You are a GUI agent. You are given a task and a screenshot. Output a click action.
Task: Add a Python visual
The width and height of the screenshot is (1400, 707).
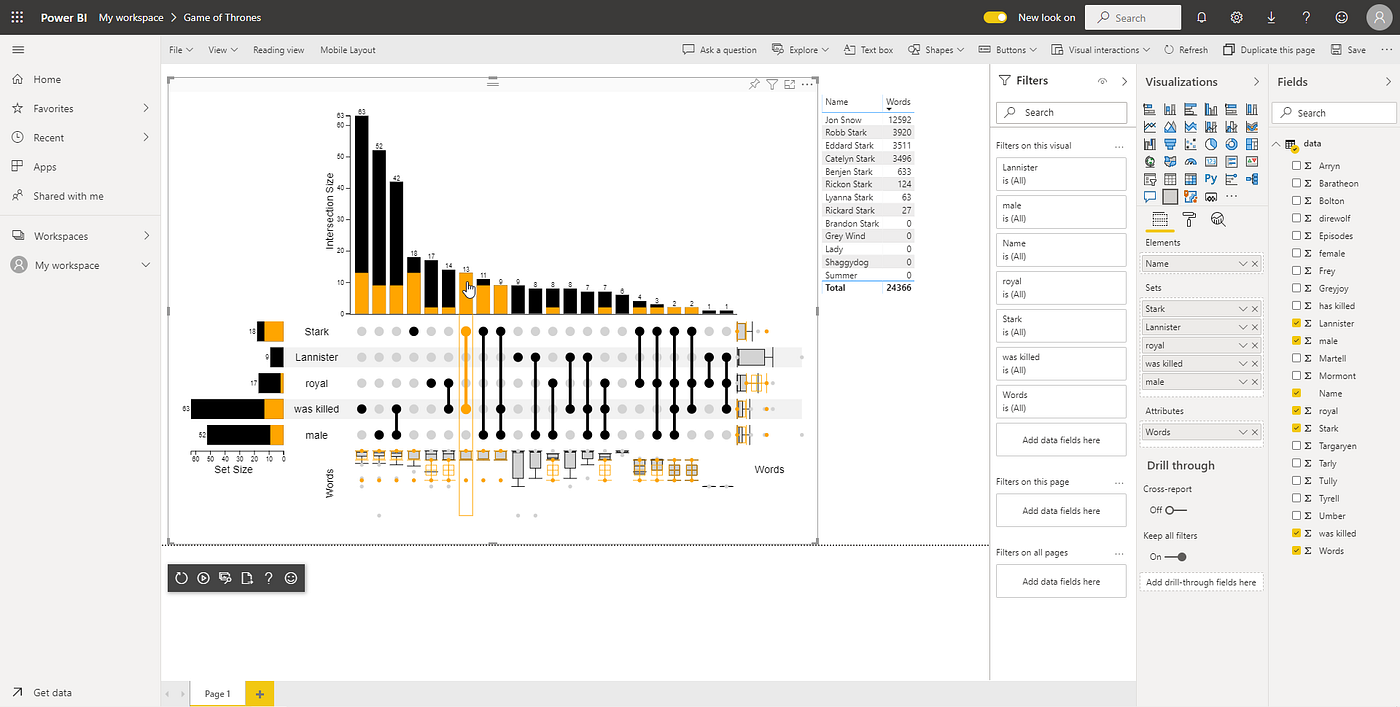[x=1211, y=178]
